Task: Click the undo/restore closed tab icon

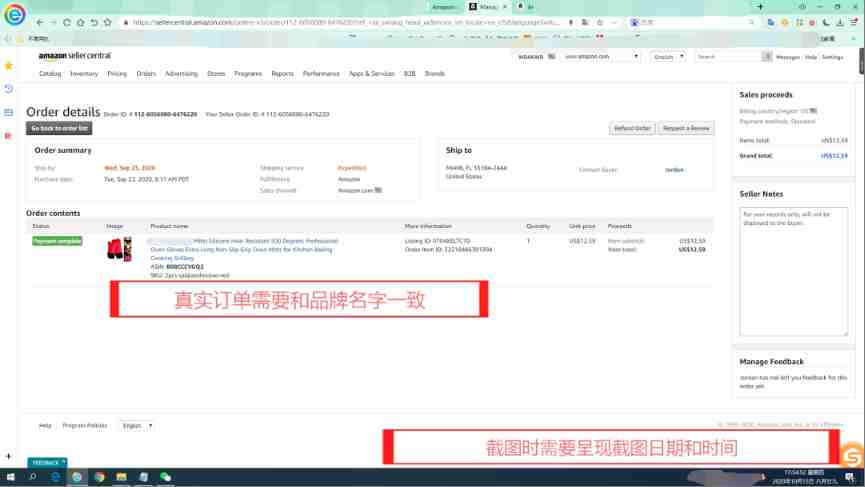Action: (x=94, y=23)
